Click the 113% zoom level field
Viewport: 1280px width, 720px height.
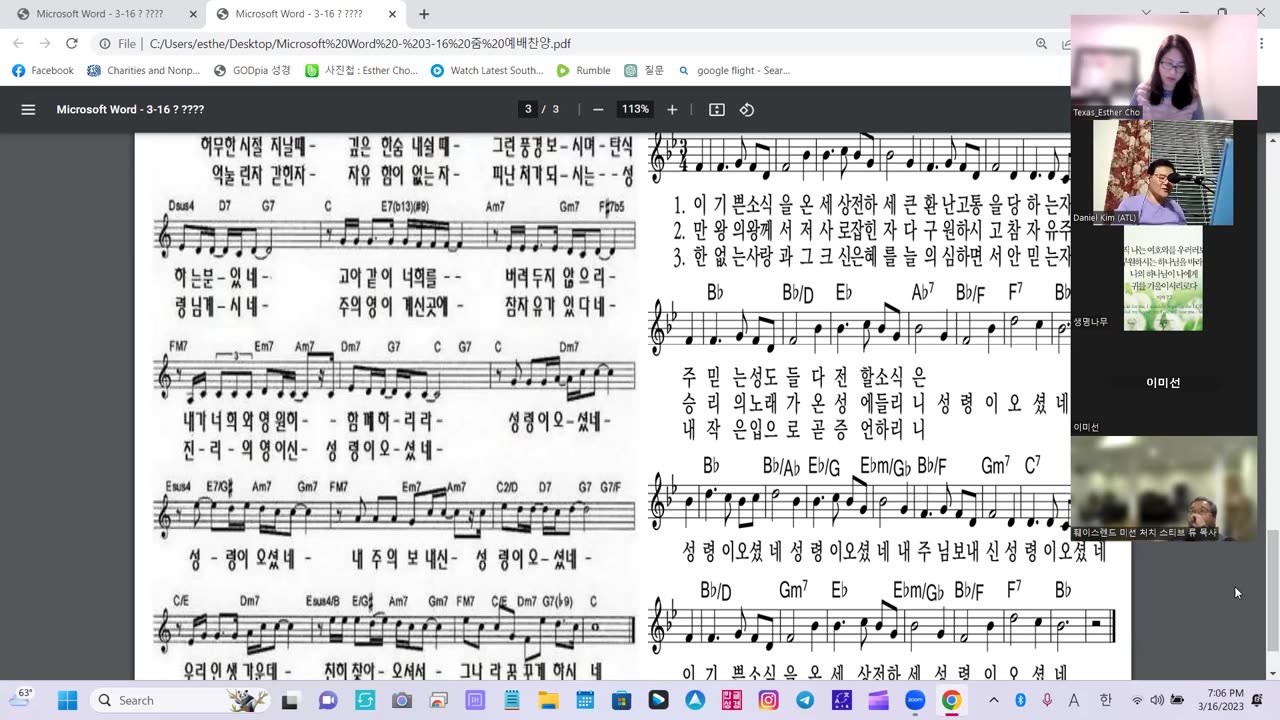(x=635, y=110)
